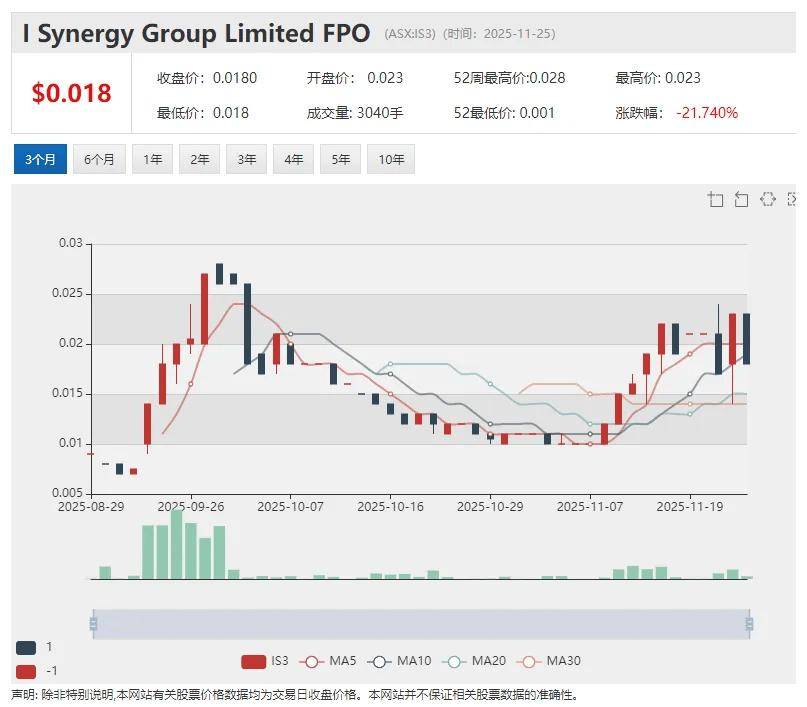Viewport: 807px width, 707px height.
Task: Click the 最高价: 0.023 value
Action: click(x=658, y=78)
